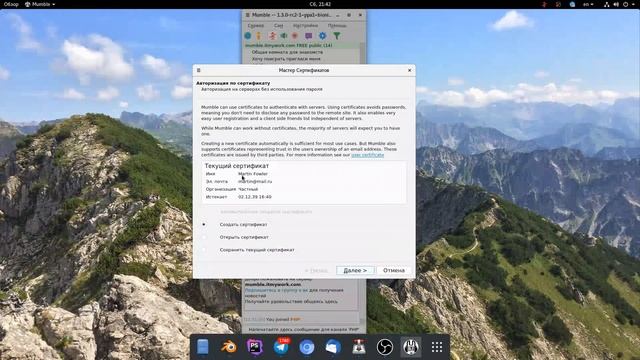The width and height of the screenshot is (640, 360).
Task: Launch Blender from the dock
Action: click(x=229, y=347)
